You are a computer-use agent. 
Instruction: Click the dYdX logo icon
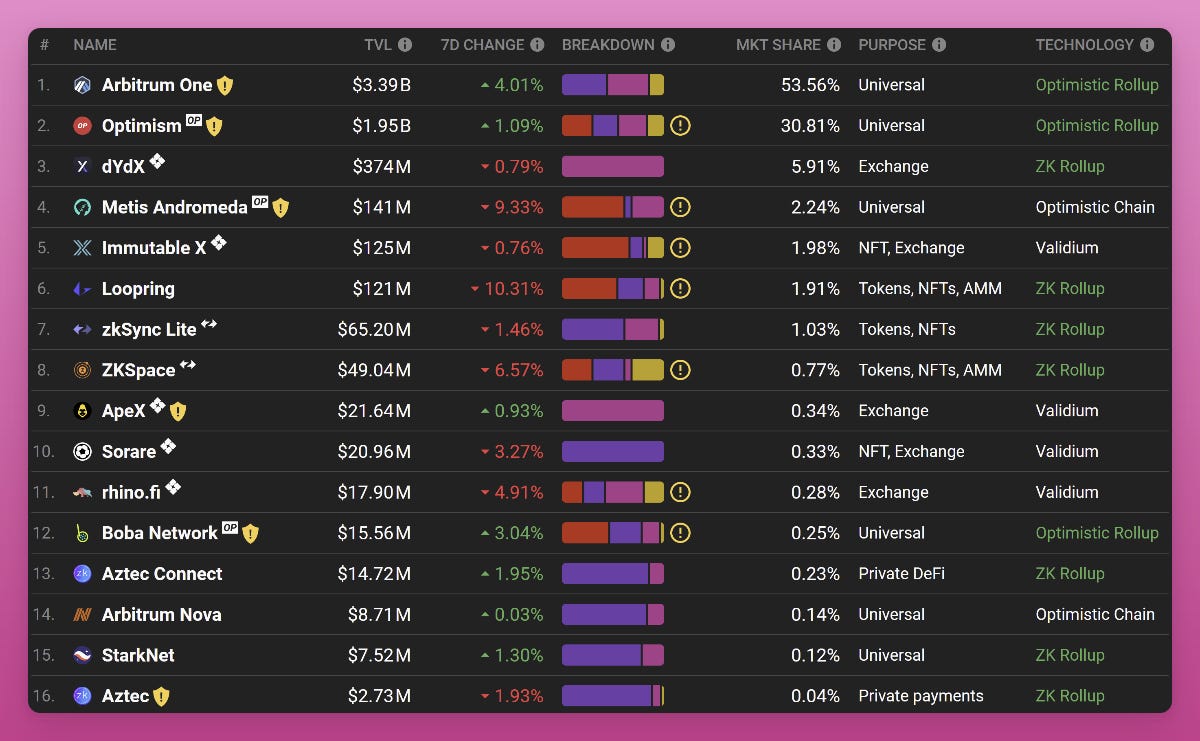[x=82, y=166]
